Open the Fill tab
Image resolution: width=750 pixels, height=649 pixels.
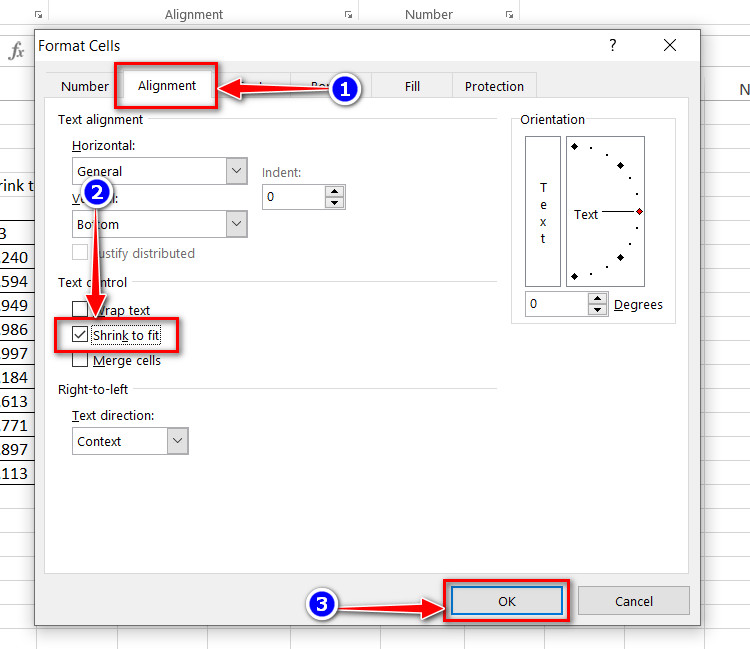pos(412,87)
